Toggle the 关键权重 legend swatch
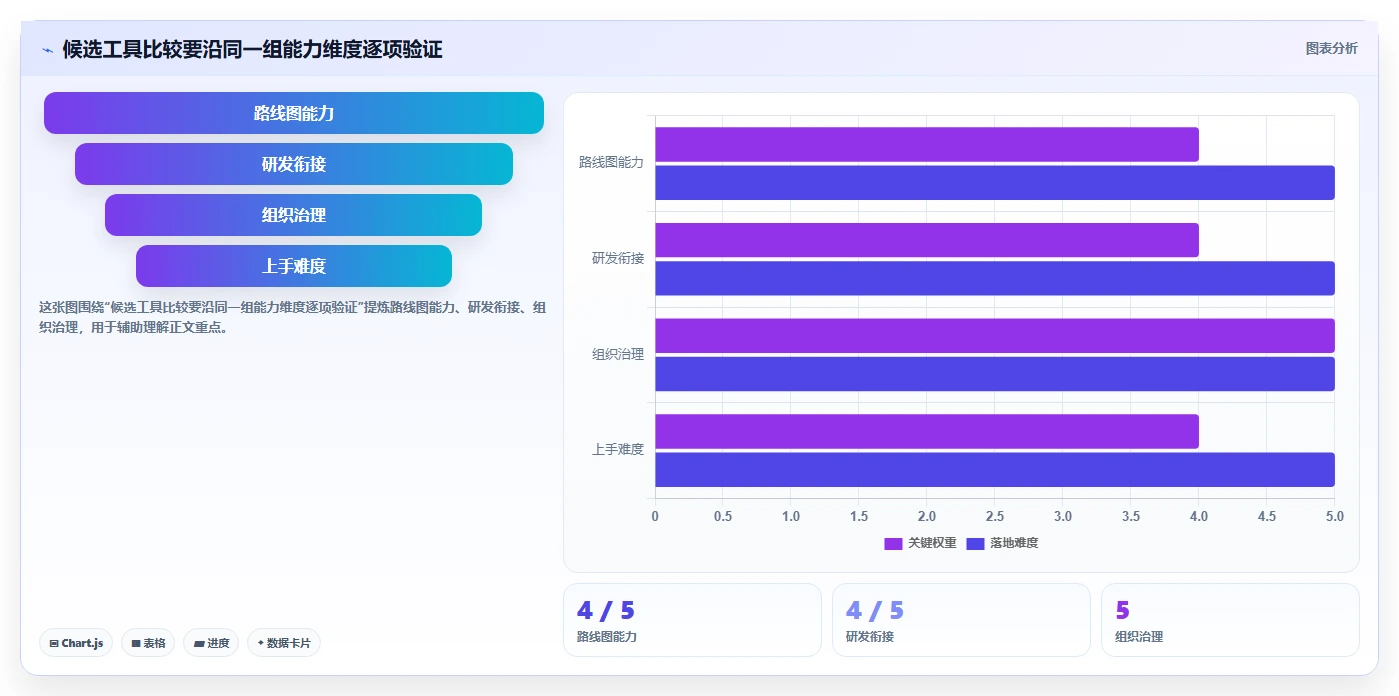The width and height of the screenshot is (1399, 696). tap(893, 543)
